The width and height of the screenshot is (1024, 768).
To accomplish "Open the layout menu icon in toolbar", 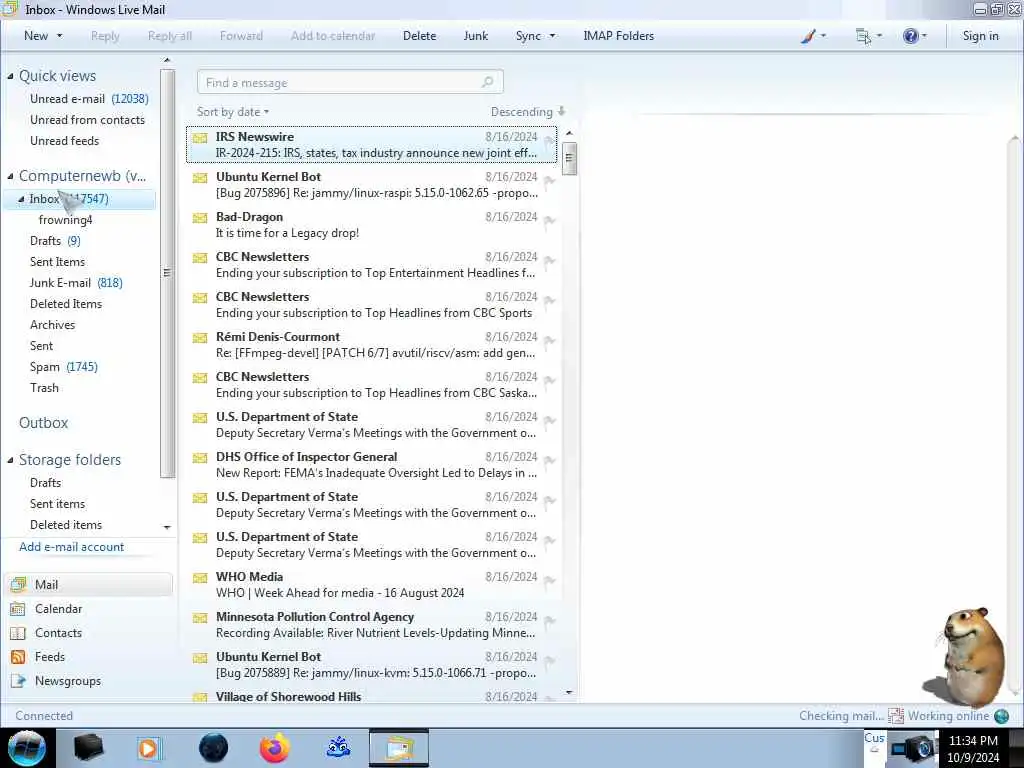I will (x=863, y=36).
